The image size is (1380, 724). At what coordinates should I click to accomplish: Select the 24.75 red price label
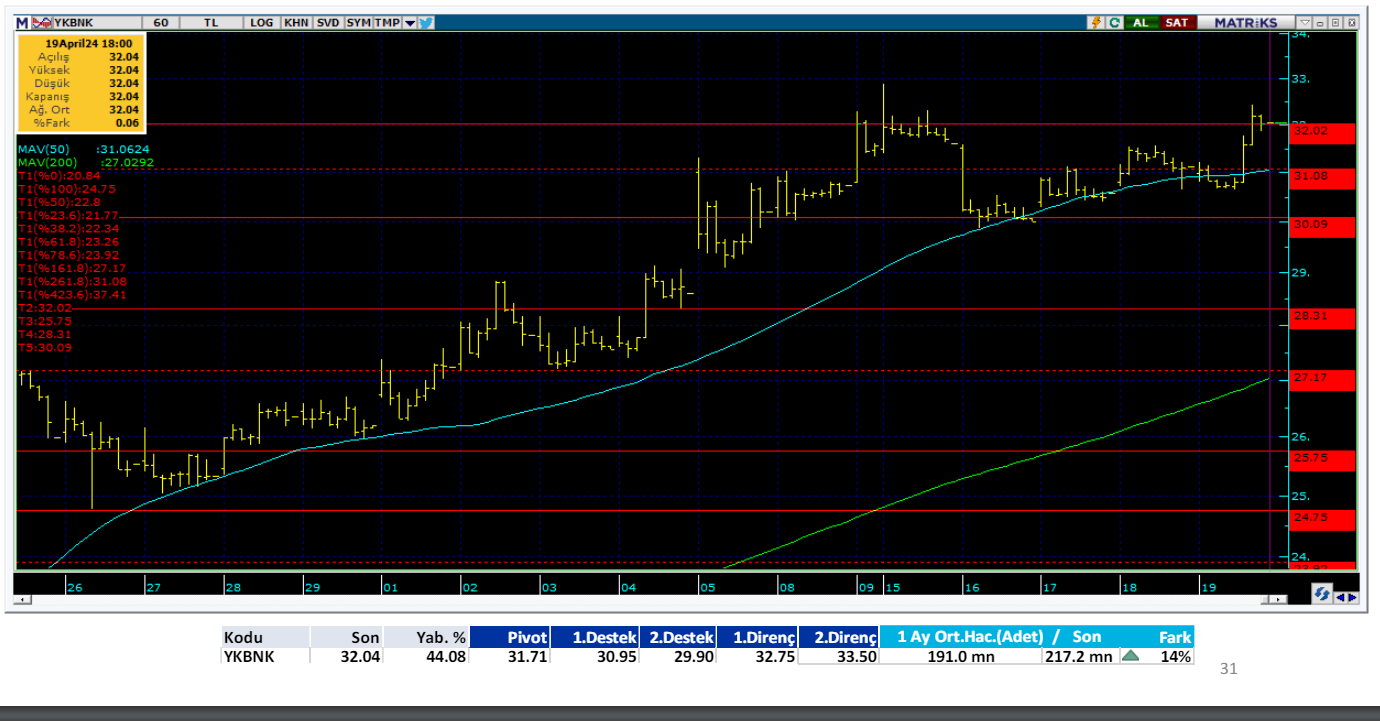point(1322,519)
